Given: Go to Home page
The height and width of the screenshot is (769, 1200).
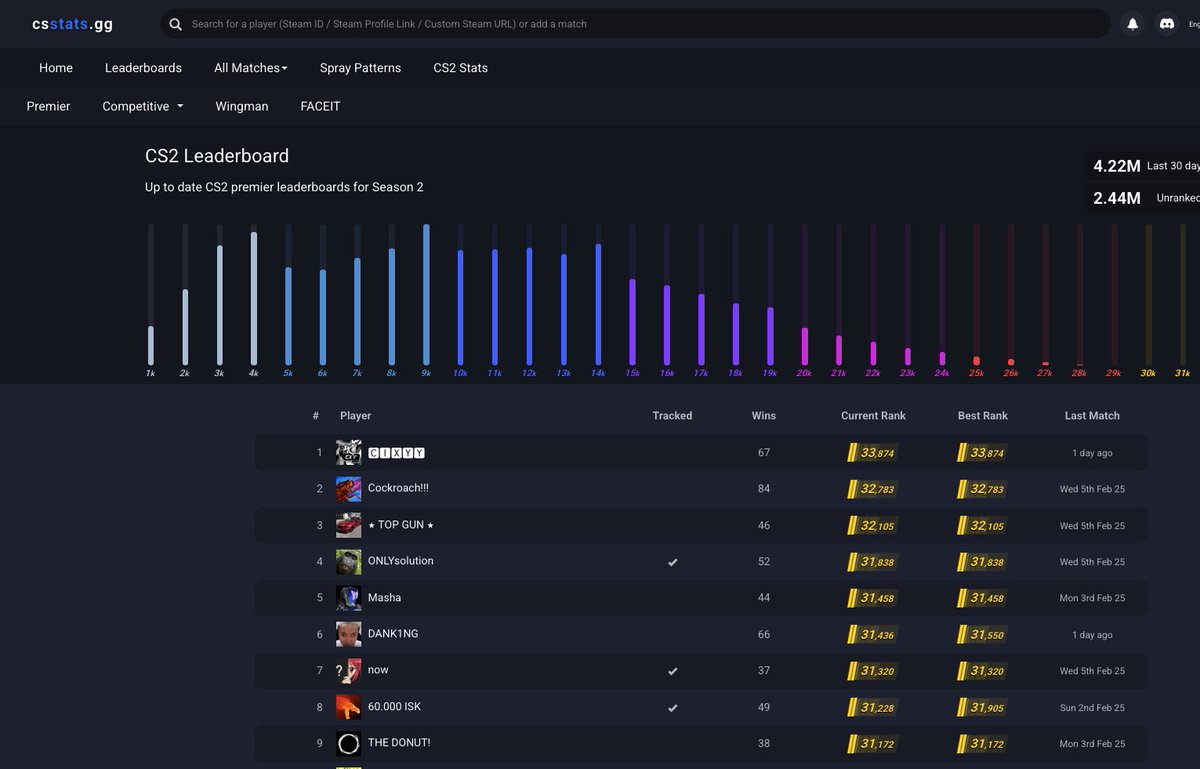Looking at the screenshot, I should pyautogui.click(x=56, y=68).
